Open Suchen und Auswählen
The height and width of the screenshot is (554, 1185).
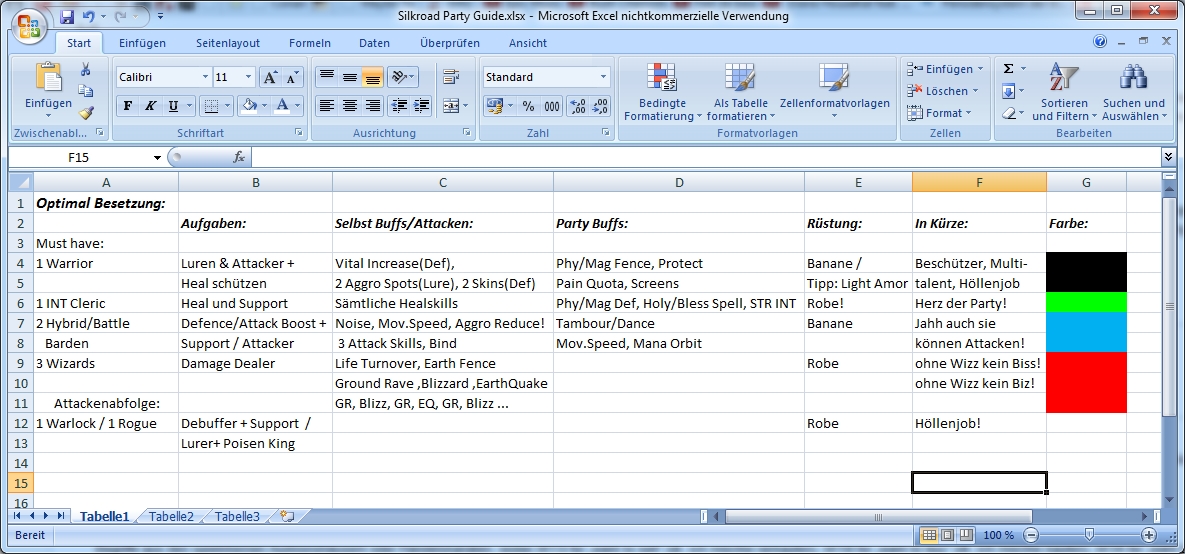[1134, 92]
